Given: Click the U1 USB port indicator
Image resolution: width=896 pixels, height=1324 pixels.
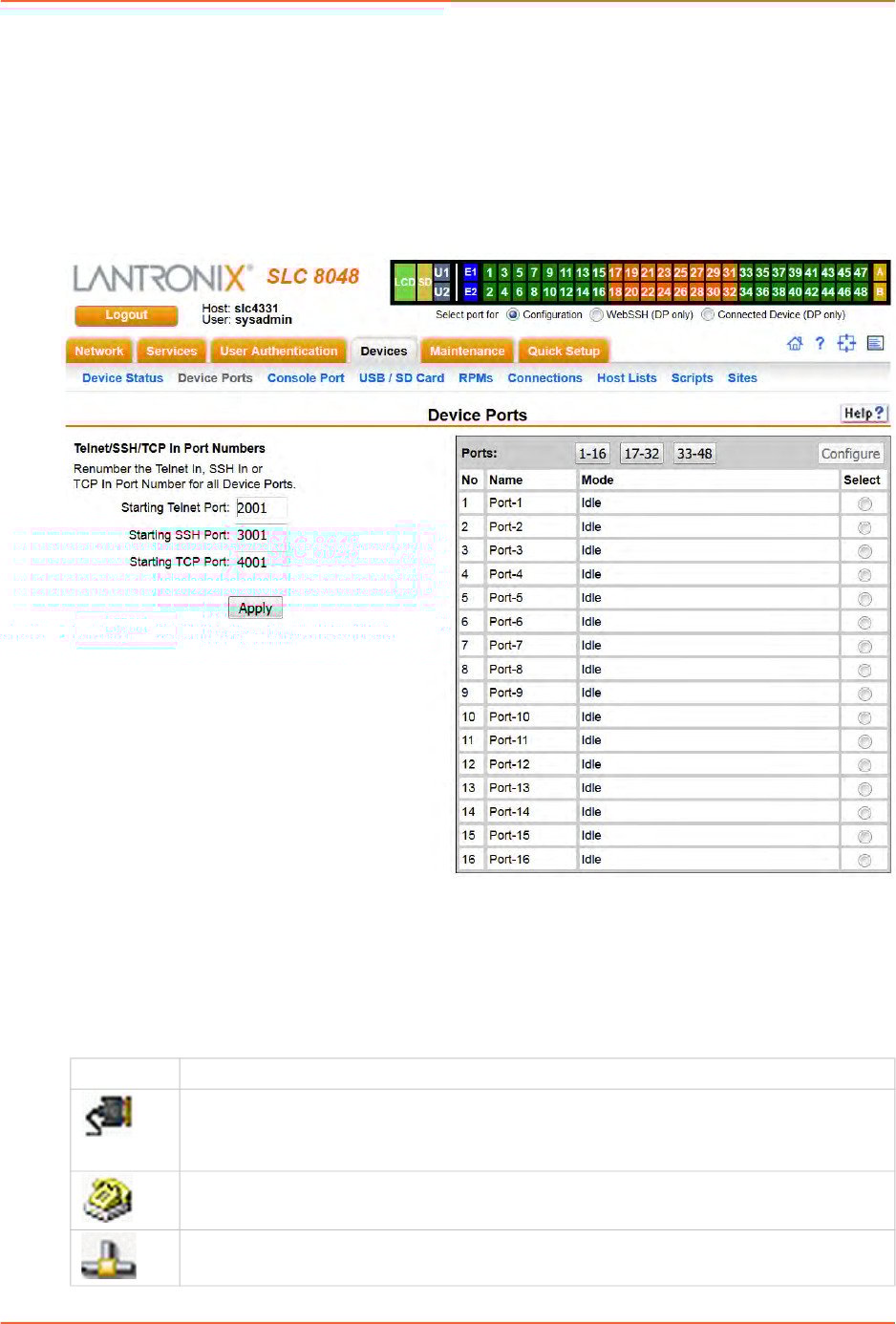Looking at the screenshot, I should [441, 273].
